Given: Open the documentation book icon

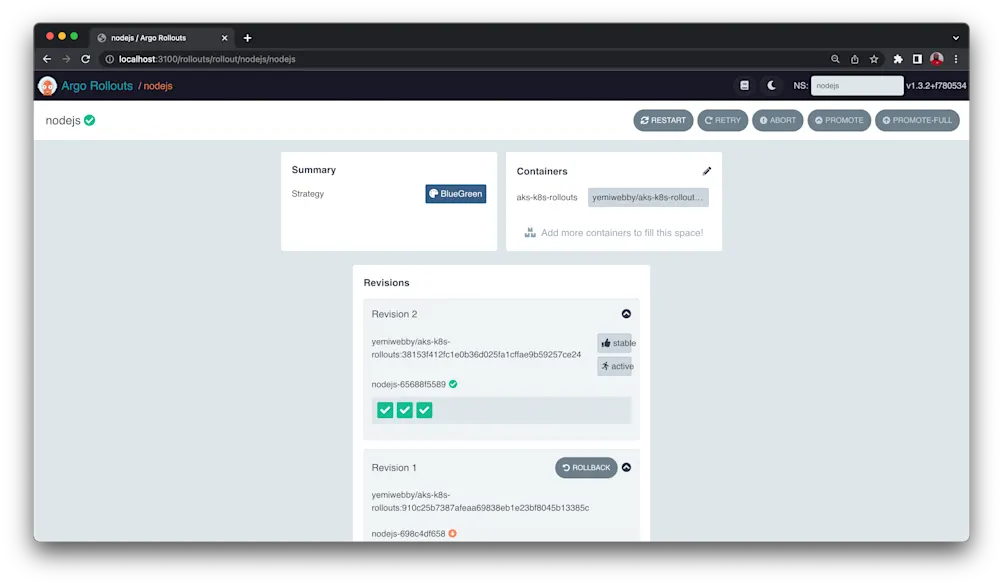Looking at the screenshot, I should [745, 86].
